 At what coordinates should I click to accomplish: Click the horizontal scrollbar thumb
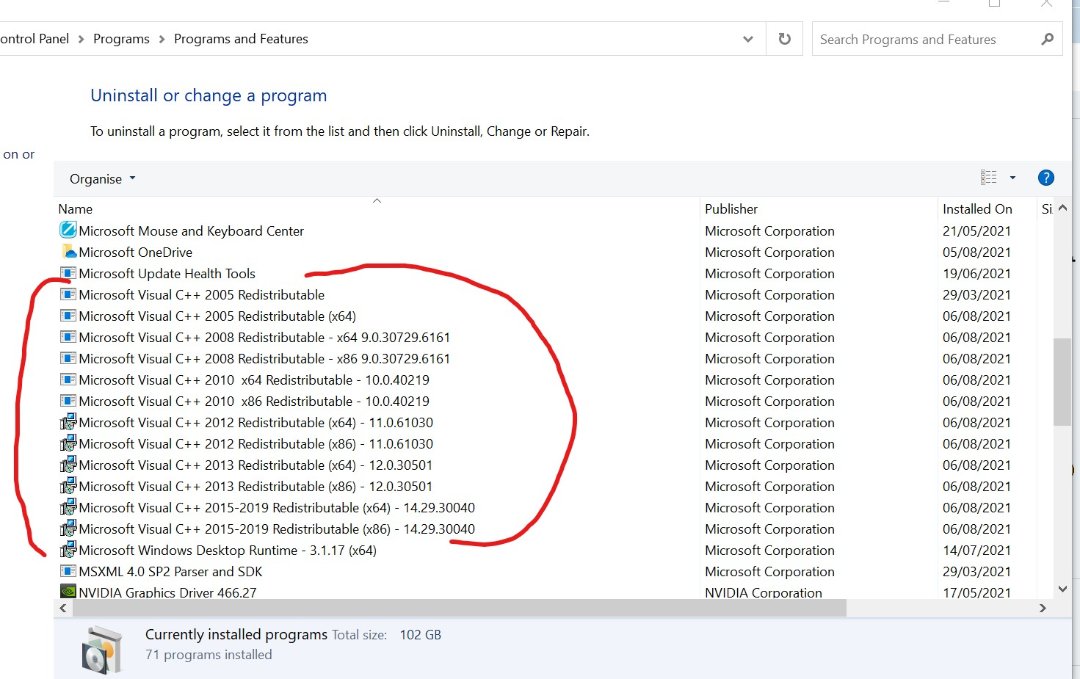point(459,608)
